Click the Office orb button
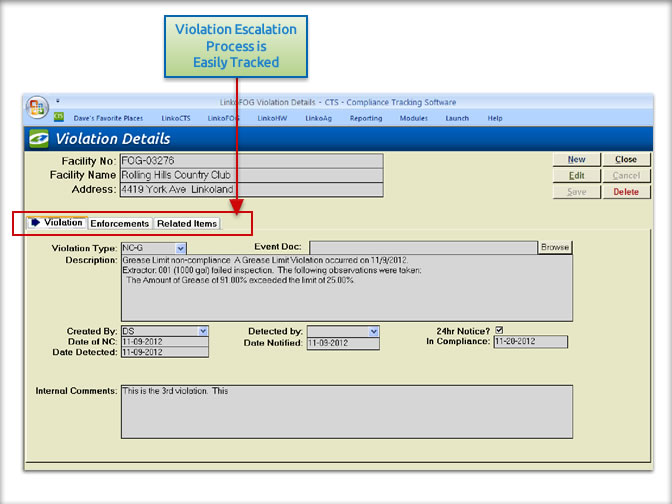 coord(37,107)
